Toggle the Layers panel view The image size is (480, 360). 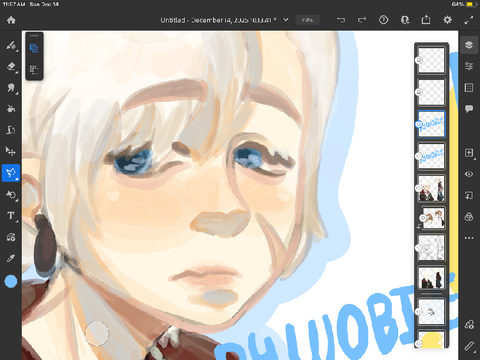pyautogui.click(x=469, y=45)
